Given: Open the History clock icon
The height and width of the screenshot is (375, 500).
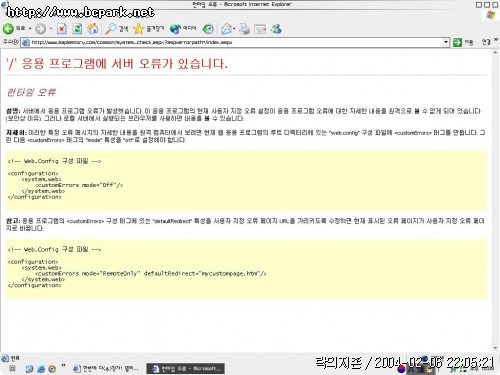Looking at the screenshot, I should click(x=208, y=29).
